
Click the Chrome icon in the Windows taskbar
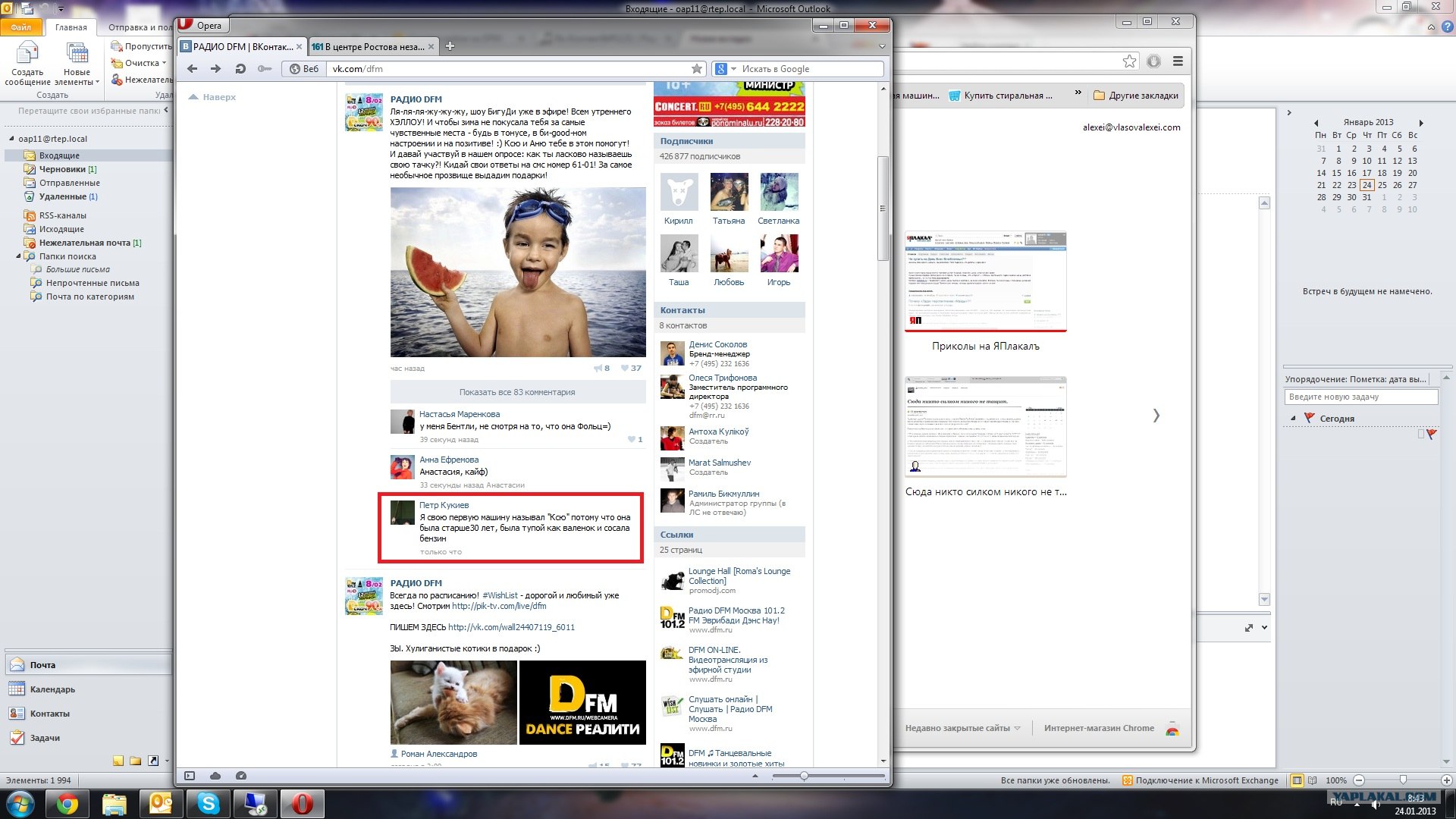(x=67, y=804)
